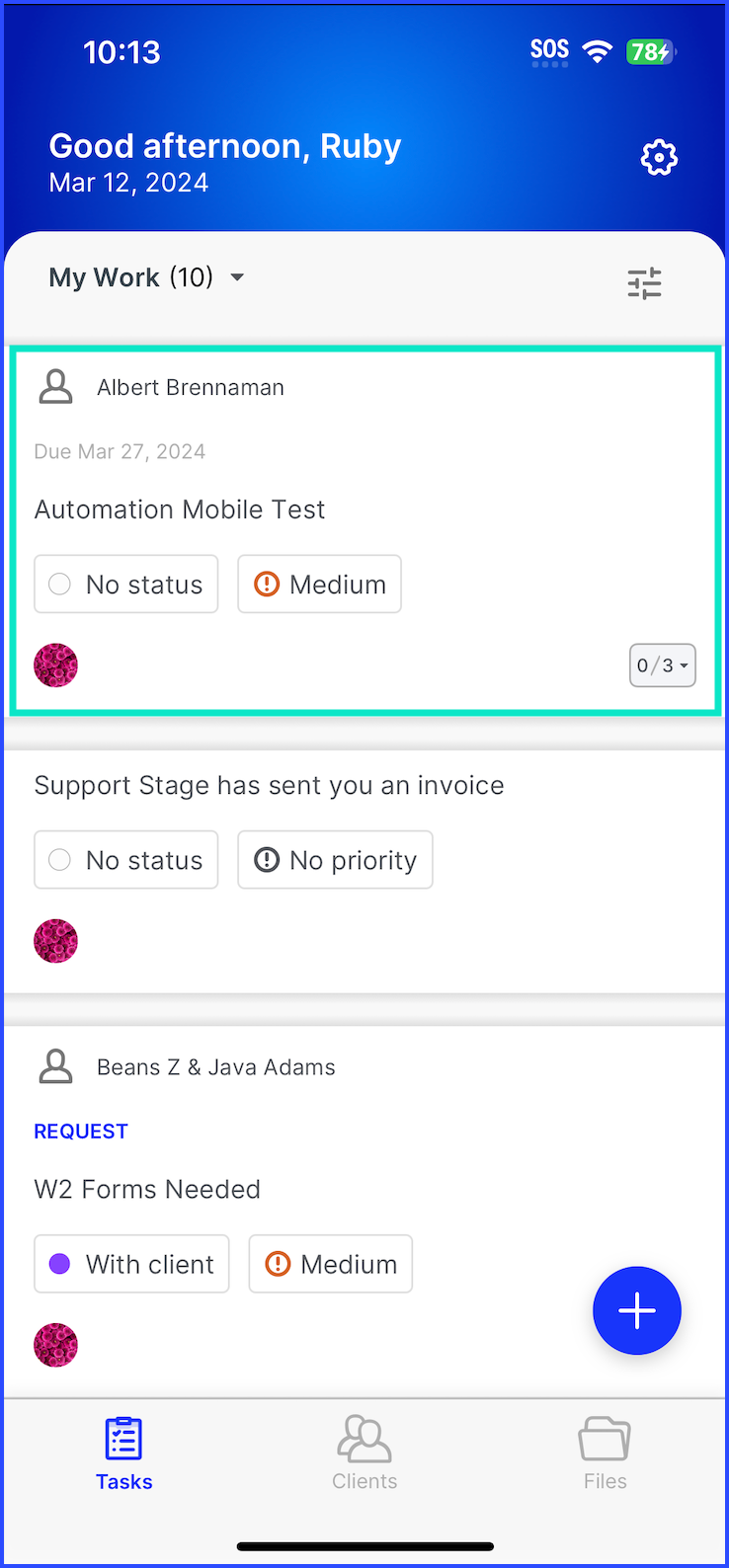The width and height of the screenshot is (729, 1568).
Task: Toggle No status on Automation Mobile Test
Action: (x=126, y=585)
